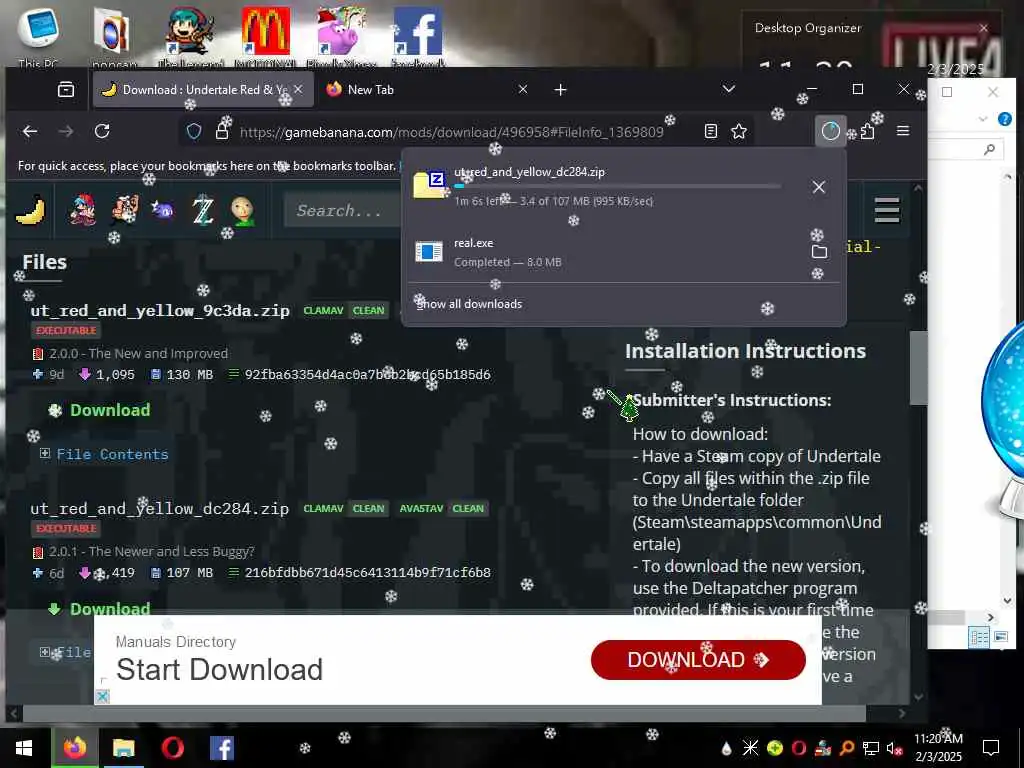Click the dc284.zip download progress bar

click(617, 187)
